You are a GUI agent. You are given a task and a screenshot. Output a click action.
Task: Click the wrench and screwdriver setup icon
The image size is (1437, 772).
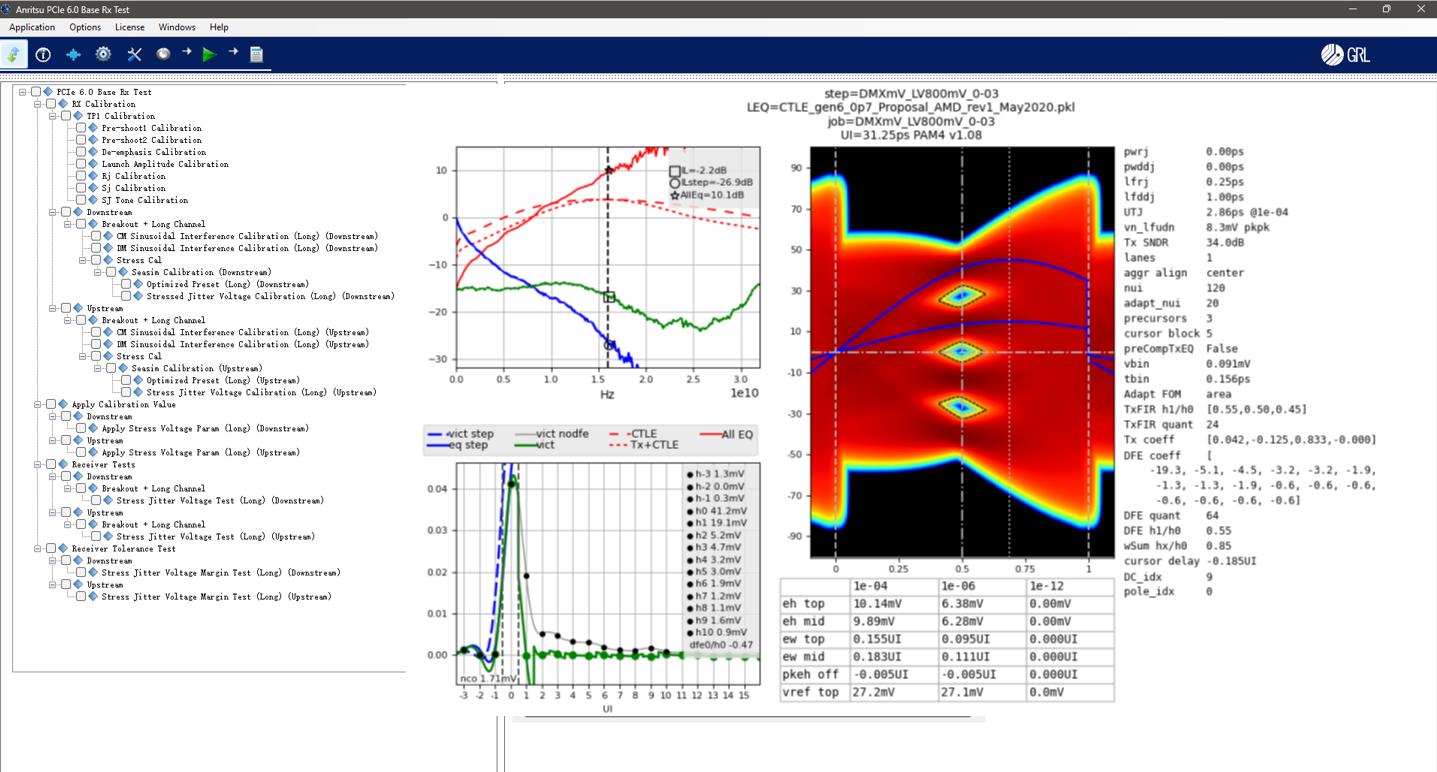tap(134, 54)
